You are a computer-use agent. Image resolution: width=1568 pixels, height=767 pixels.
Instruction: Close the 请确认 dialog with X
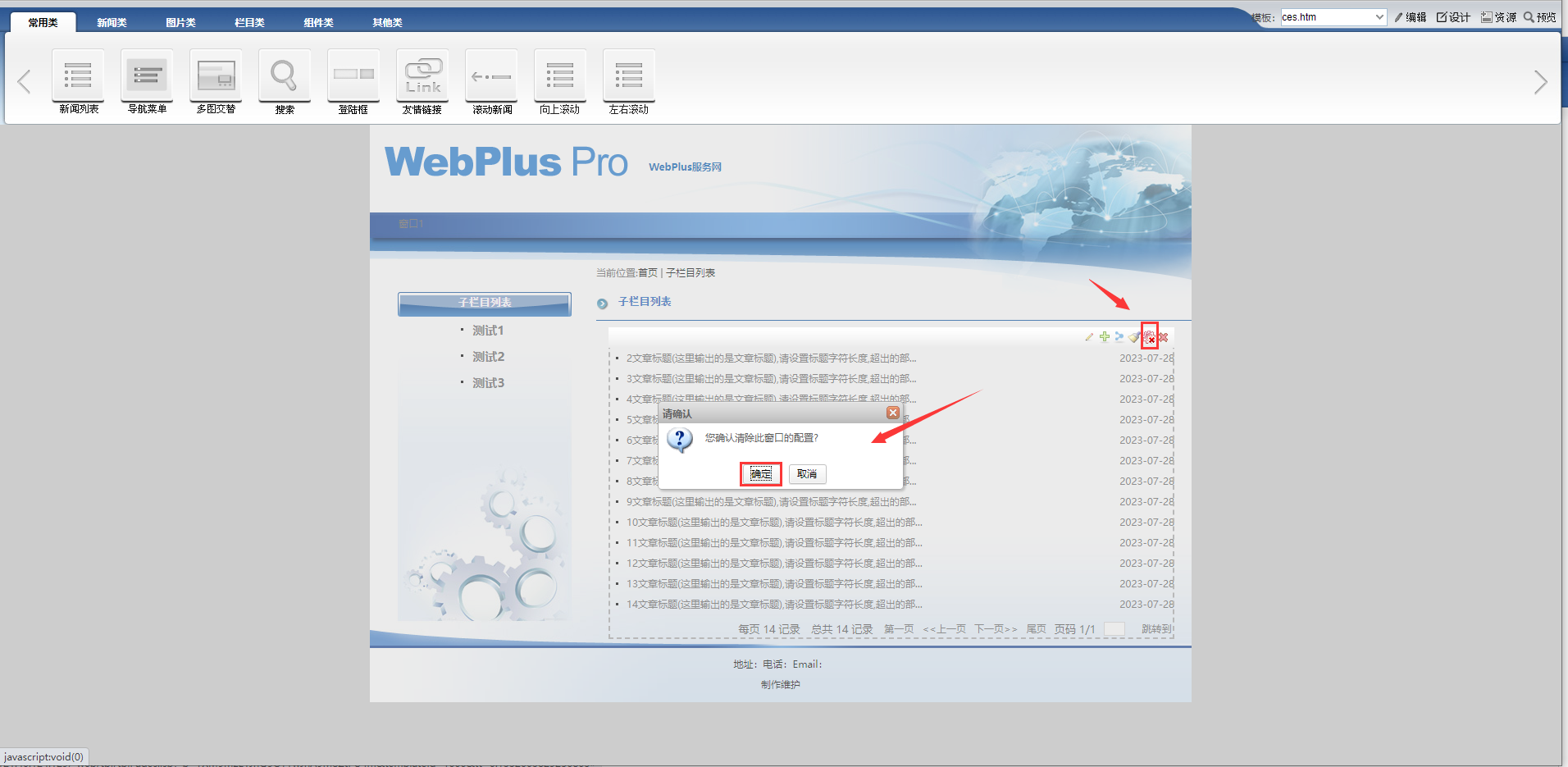pos(893,413)
